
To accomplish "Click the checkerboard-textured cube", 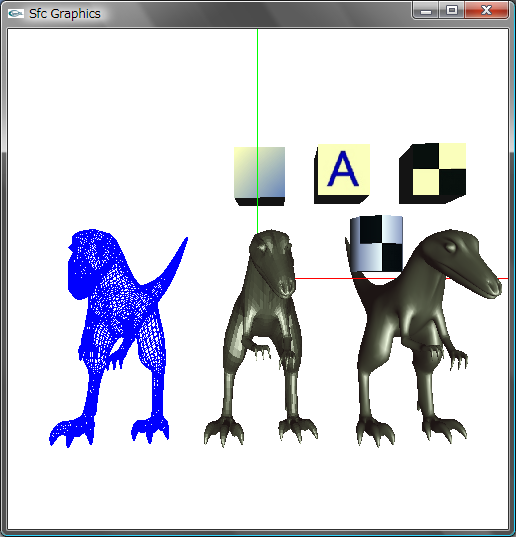I will coord(432,173).
